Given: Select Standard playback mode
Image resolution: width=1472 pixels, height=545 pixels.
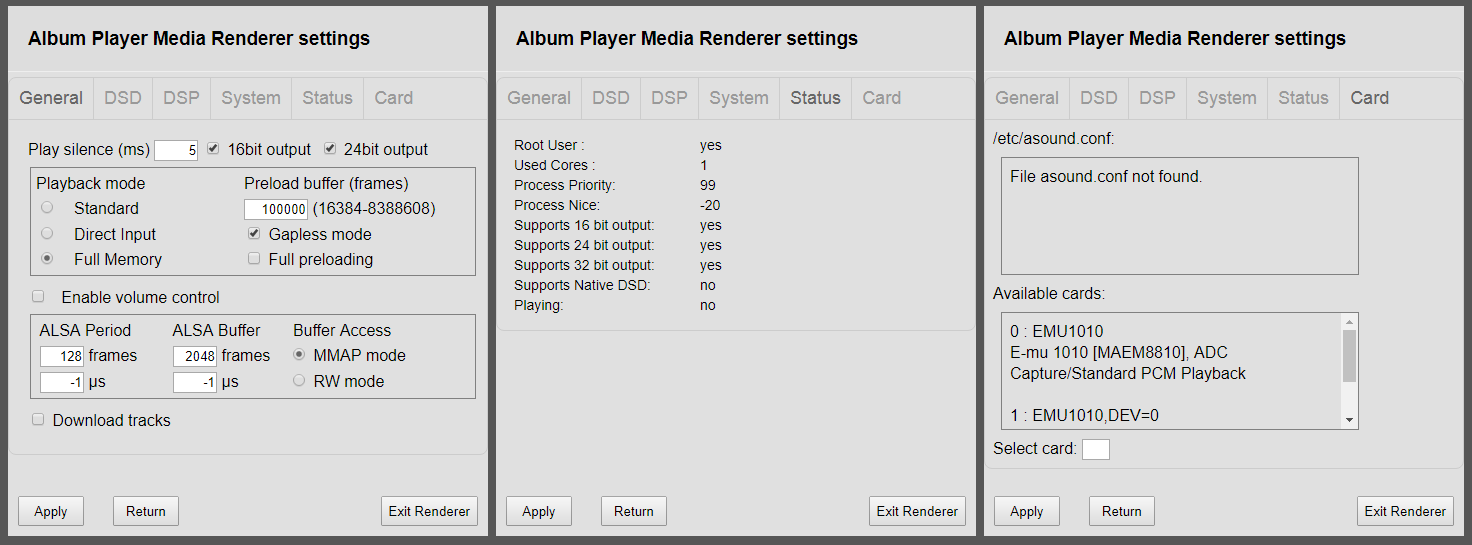Looking at the screenshot, I should click(x=47, y=208).
